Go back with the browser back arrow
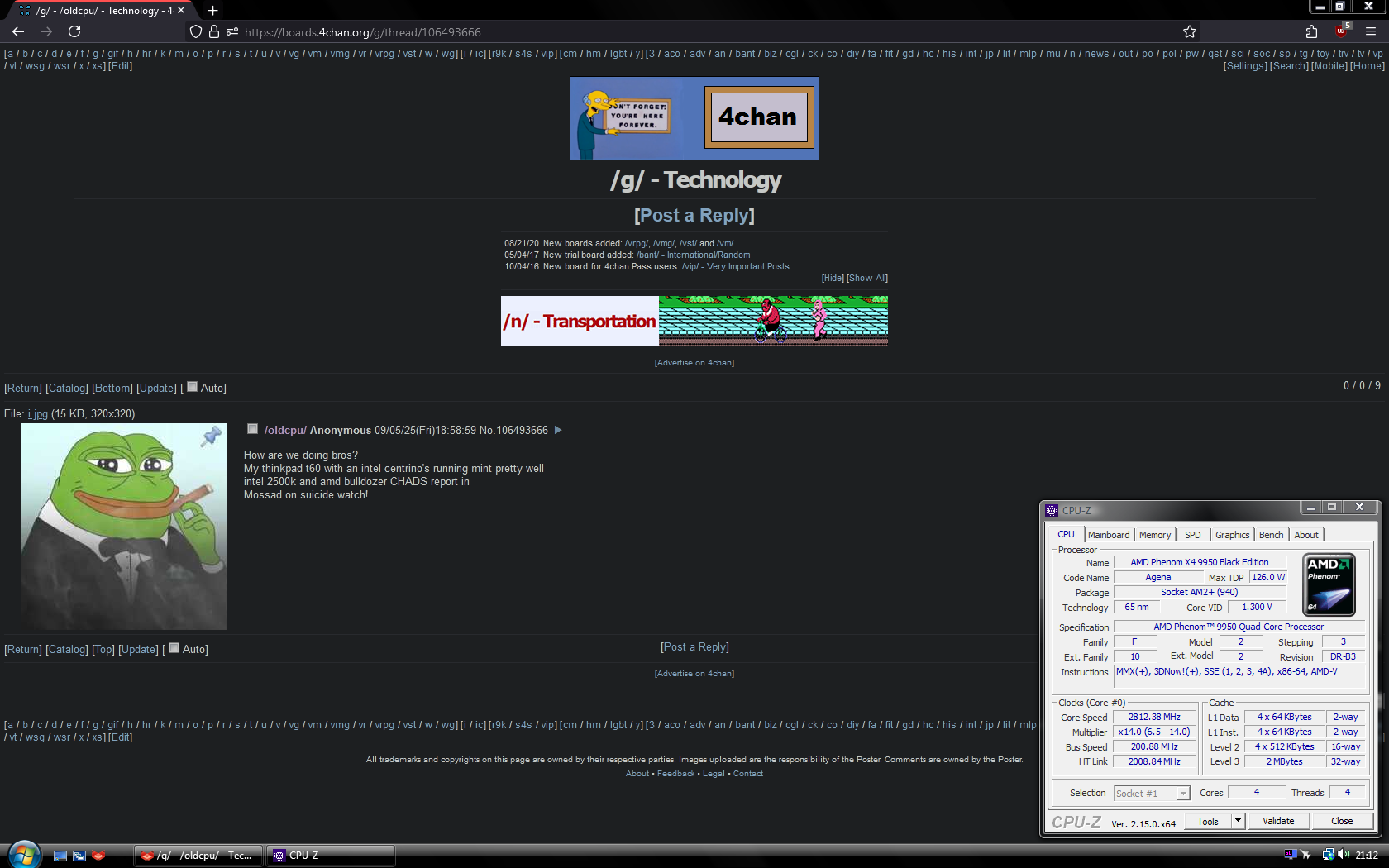Screen dimensions: 1389x868 (x=18, y=31)
